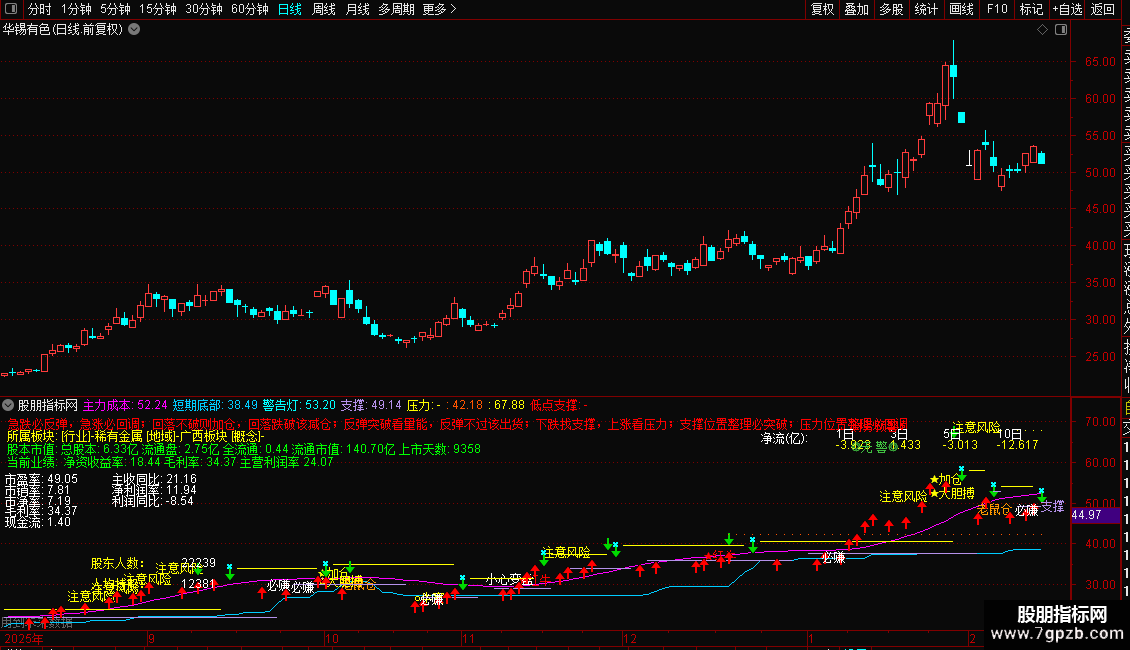The height and width of the screenshot is (650, 1130).
Task: Toggle the panel layout icon above chart
Action: 1061,30
